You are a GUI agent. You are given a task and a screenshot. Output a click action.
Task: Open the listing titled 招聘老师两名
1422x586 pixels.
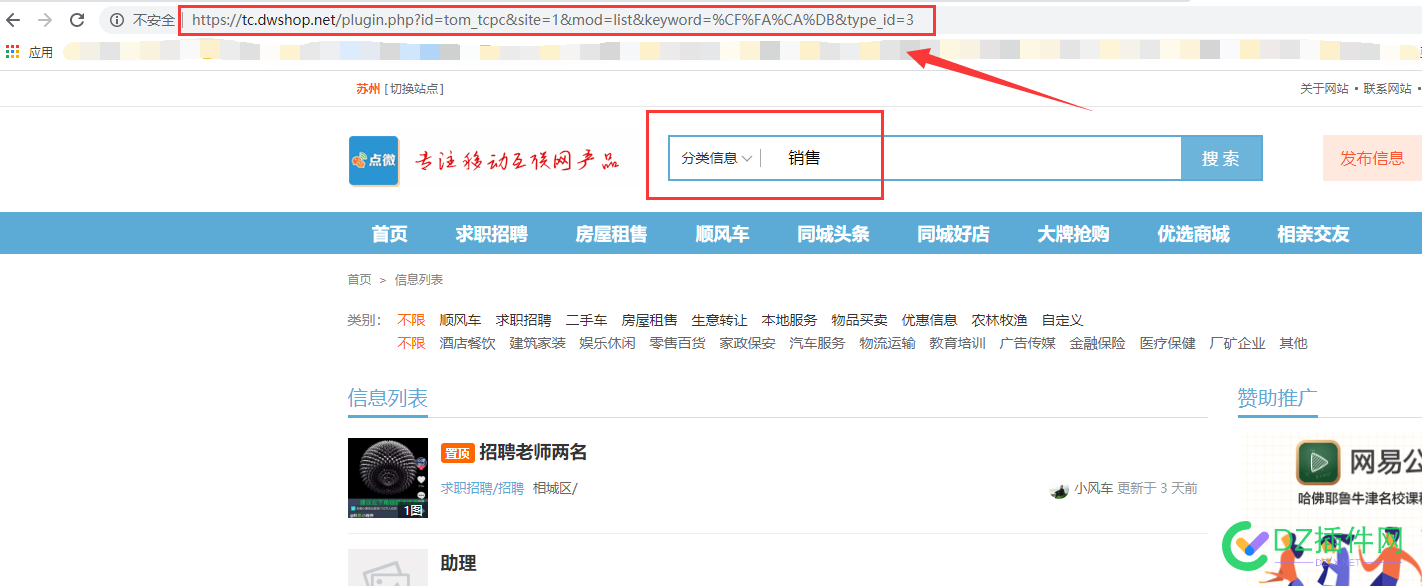533,452
